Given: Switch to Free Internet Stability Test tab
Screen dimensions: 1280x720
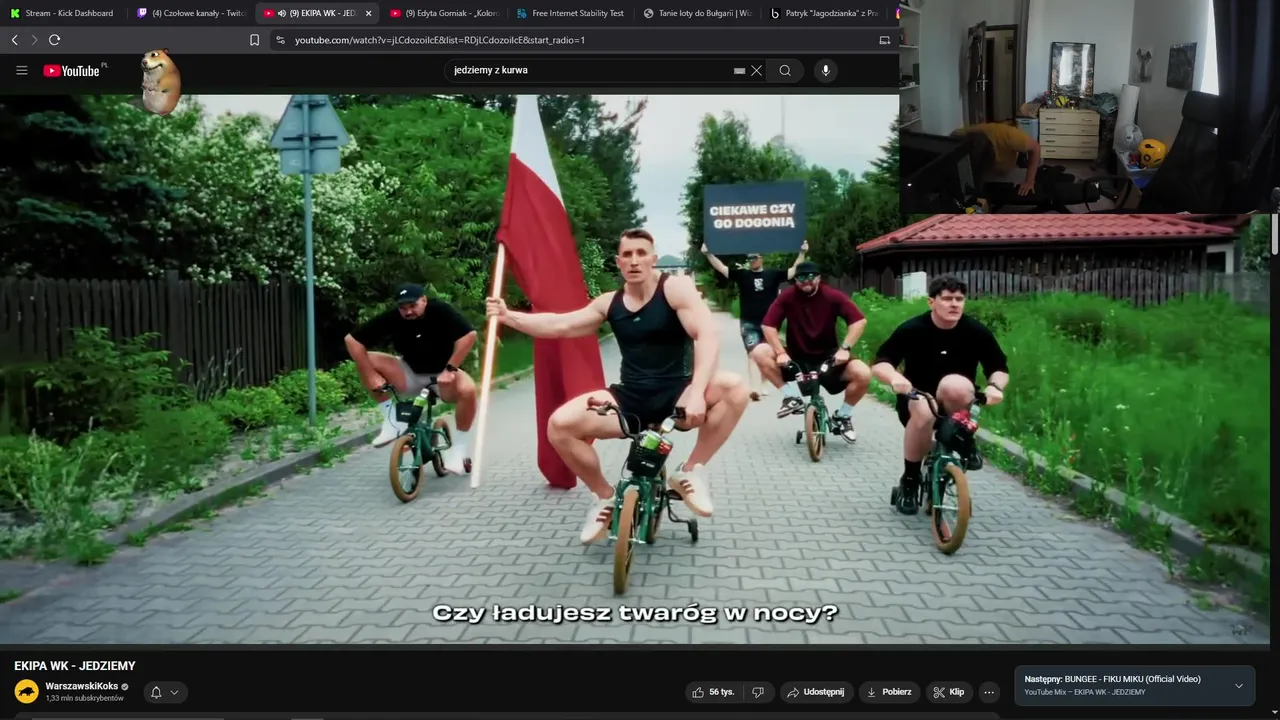Looking at the screenshot, I should [x=570, y=13].
